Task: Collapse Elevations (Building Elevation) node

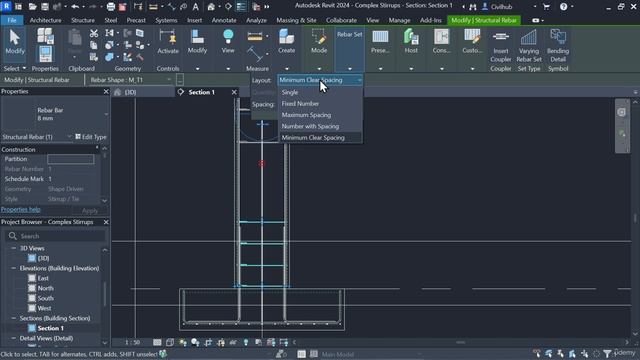Action: [13, 268]
